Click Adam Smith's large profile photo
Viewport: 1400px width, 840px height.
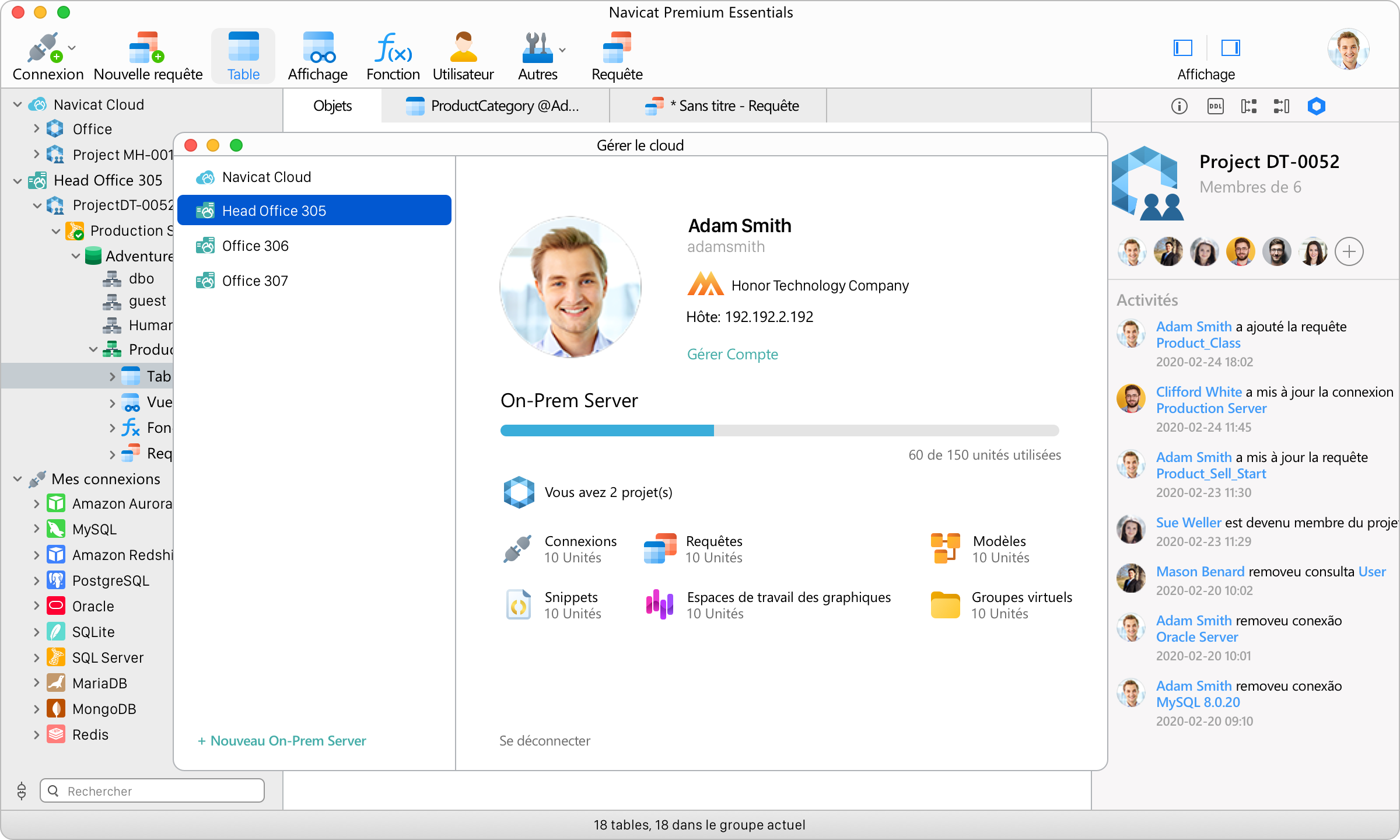(x=570, y=286)
